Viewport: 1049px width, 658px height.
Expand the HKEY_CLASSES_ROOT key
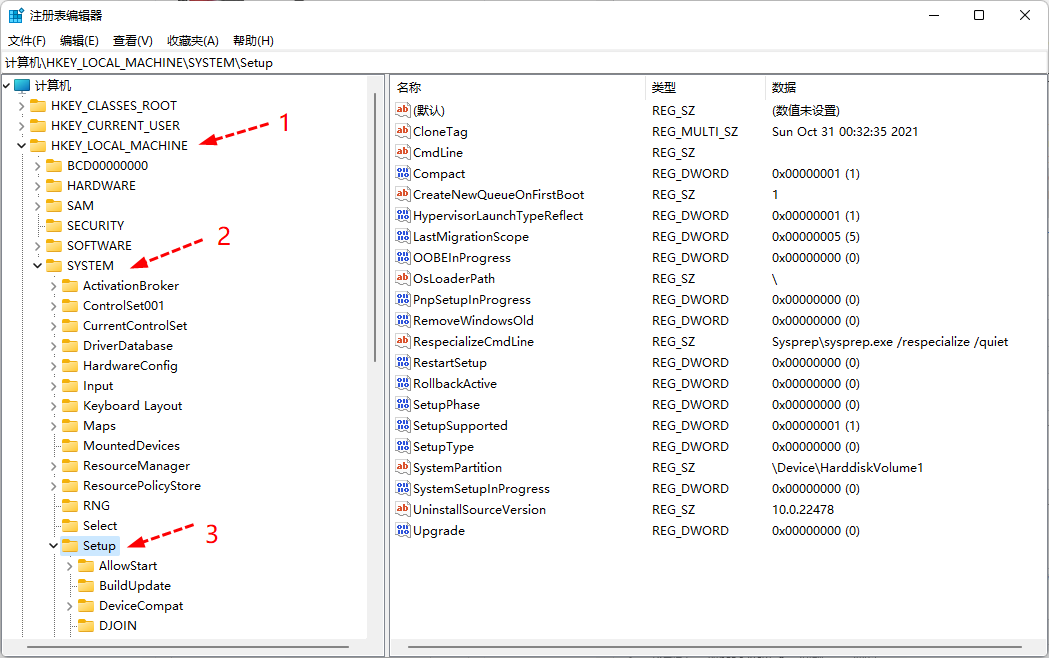(22, 105)
